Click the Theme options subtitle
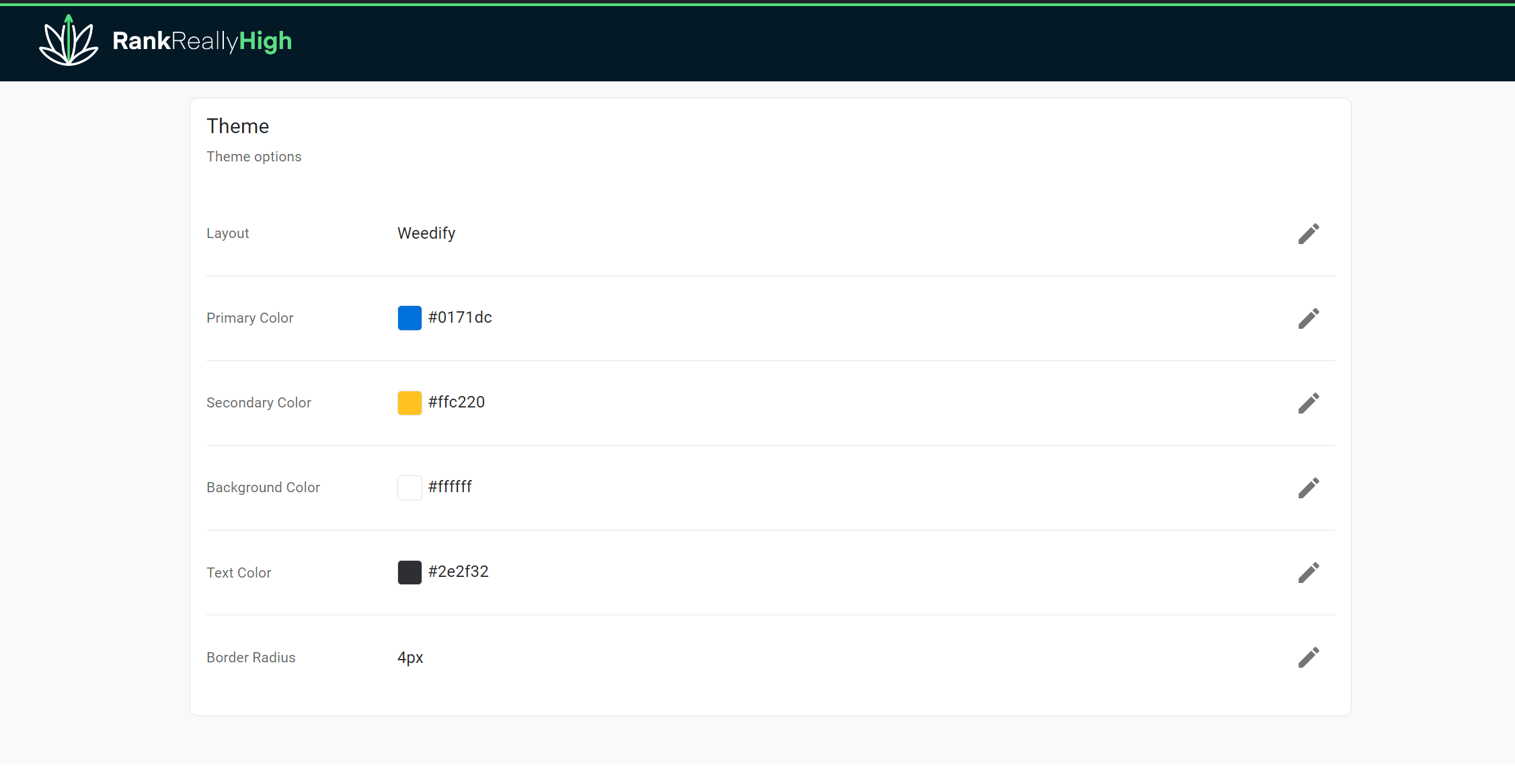The image size is (1515, 784). (254, 157)
